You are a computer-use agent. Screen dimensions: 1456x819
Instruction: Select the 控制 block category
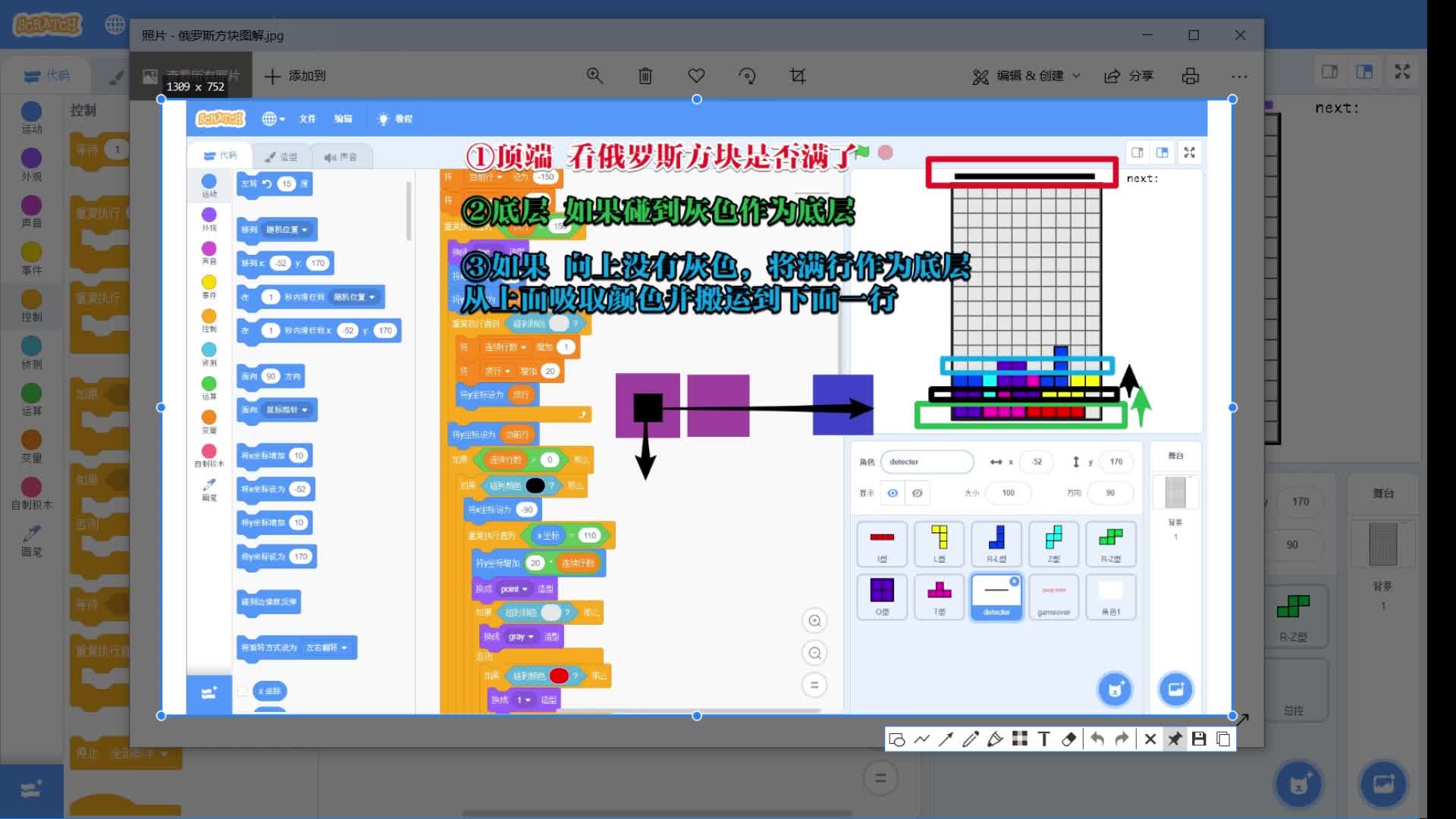click(x=31, y=306)
